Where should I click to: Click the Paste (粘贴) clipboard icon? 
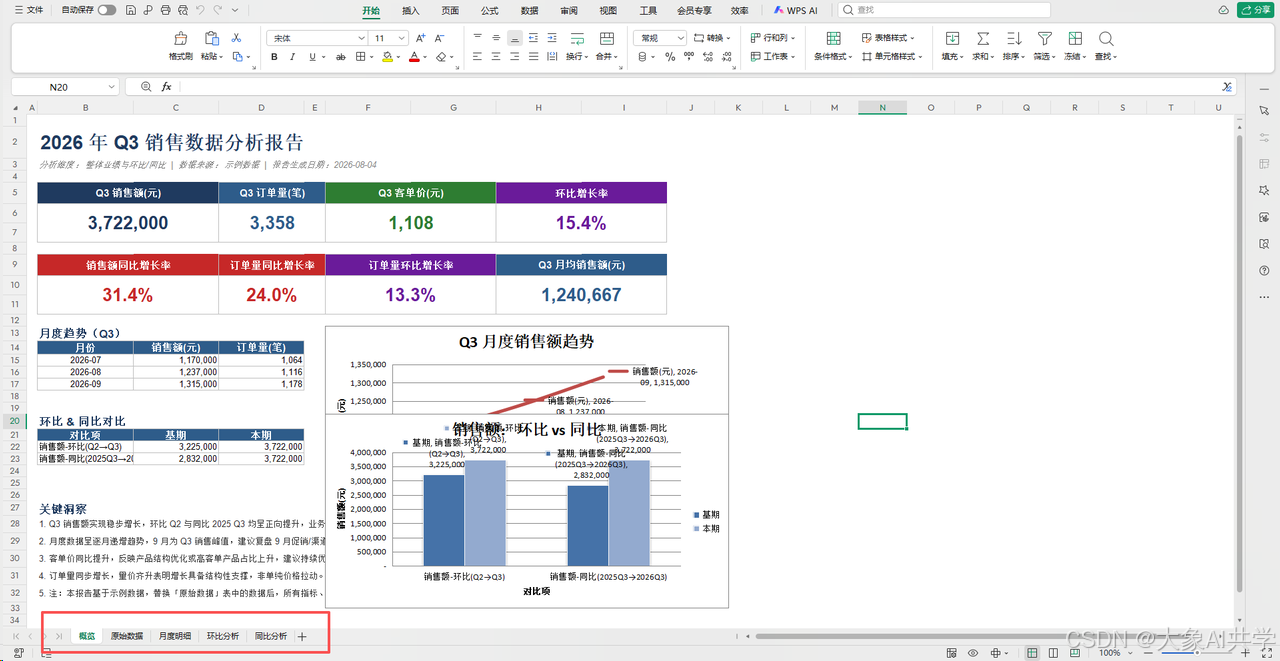[211, 38]
